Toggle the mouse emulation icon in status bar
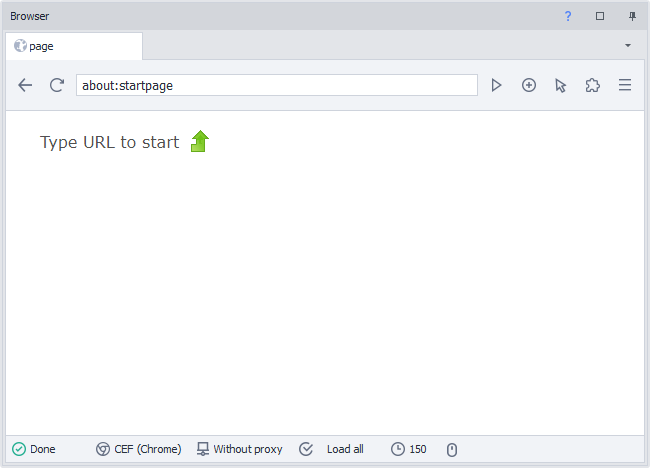The height and width of the screenshot is (468, 650). point(451,450)
